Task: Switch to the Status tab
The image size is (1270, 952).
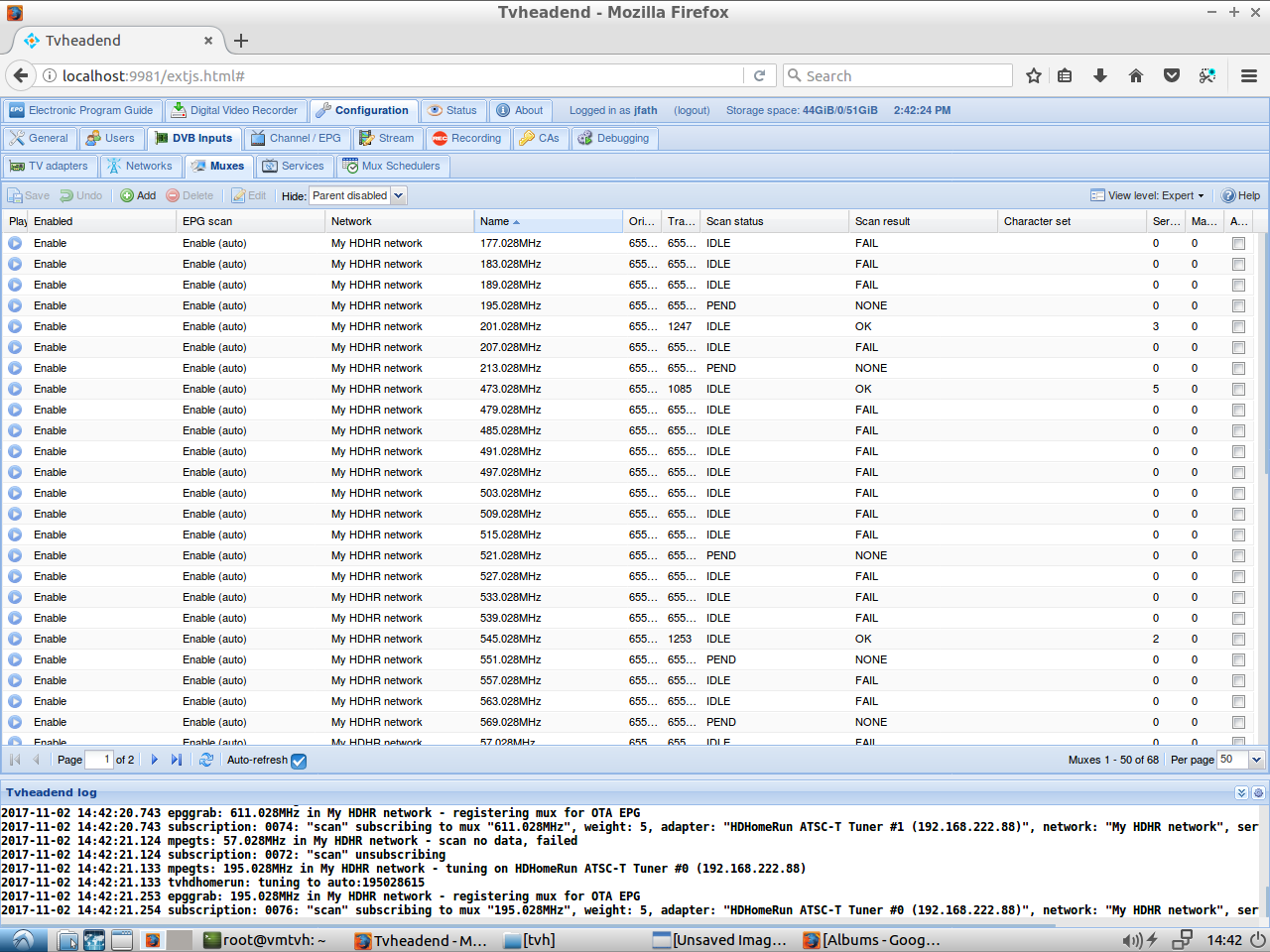Action: point(453,110)
